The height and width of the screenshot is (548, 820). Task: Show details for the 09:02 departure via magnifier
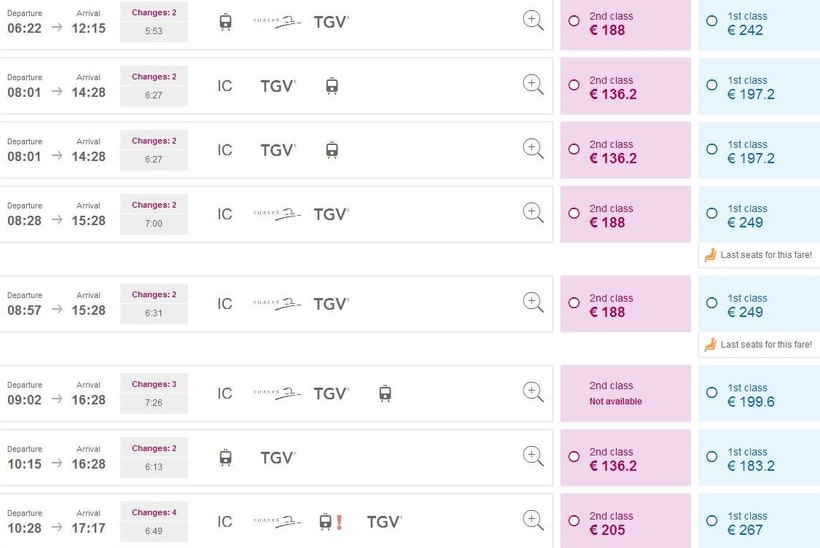pos(533,393)
